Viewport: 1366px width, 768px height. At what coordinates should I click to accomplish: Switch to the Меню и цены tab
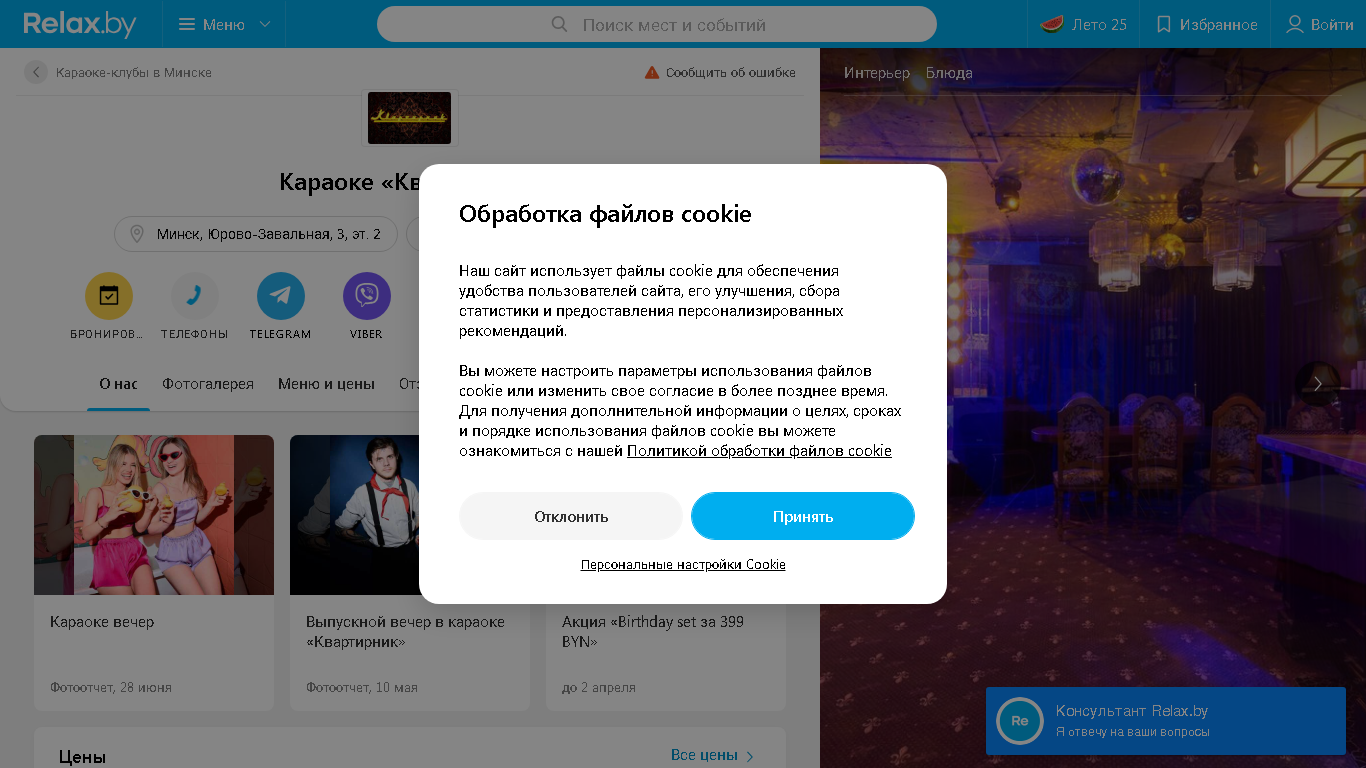click(x=326, y=384)
